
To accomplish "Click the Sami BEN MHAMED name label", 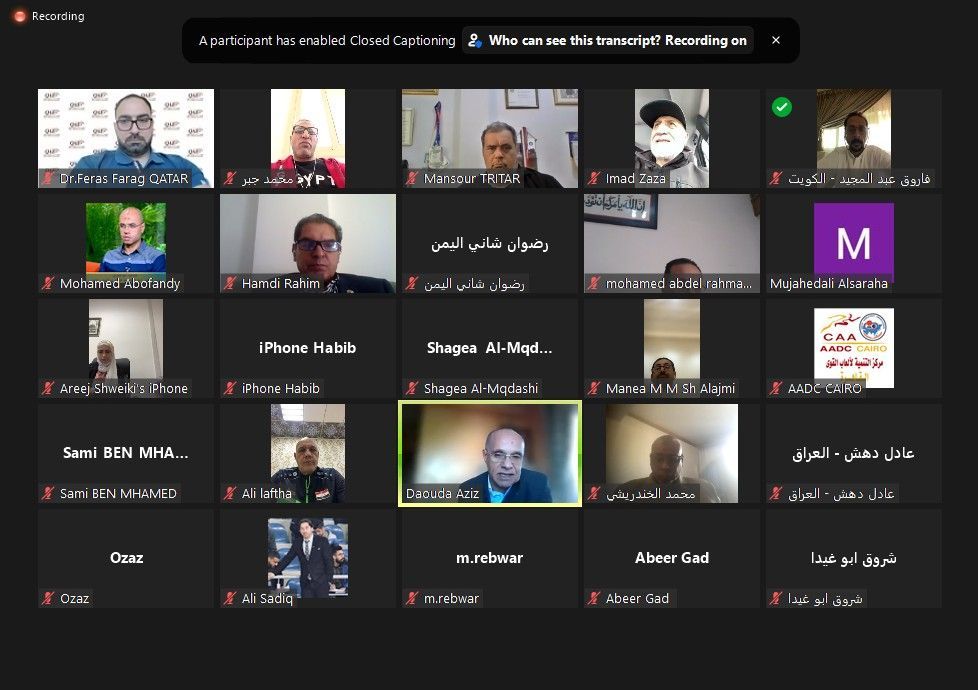I will click(x=118, y=493).
